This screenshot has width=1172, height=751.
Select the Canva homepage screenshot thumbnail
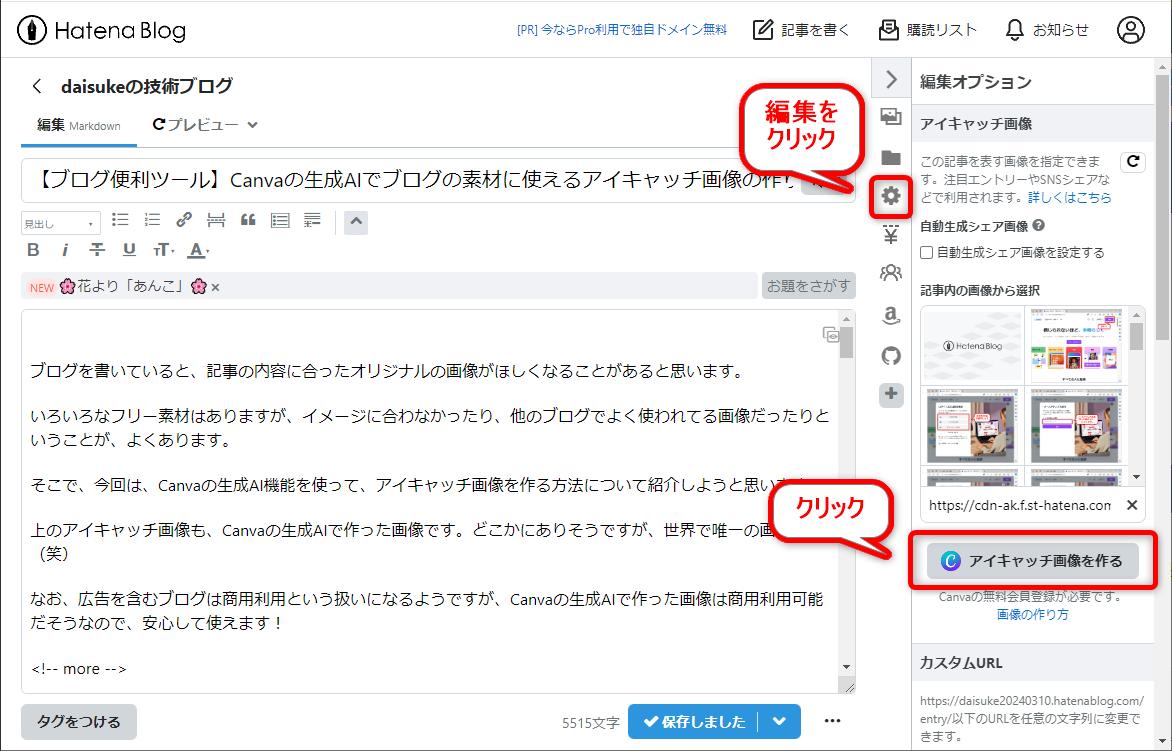[1076, 346]
